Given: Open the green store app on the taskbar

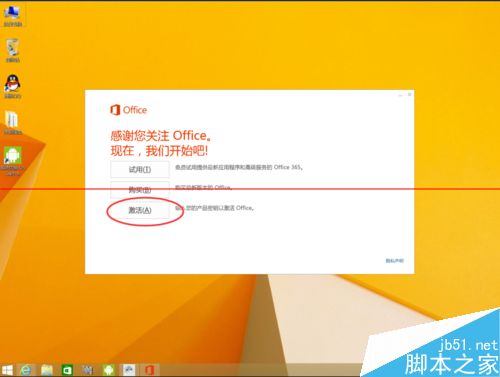Looking at the screenshot, I should tap(67, 370).
